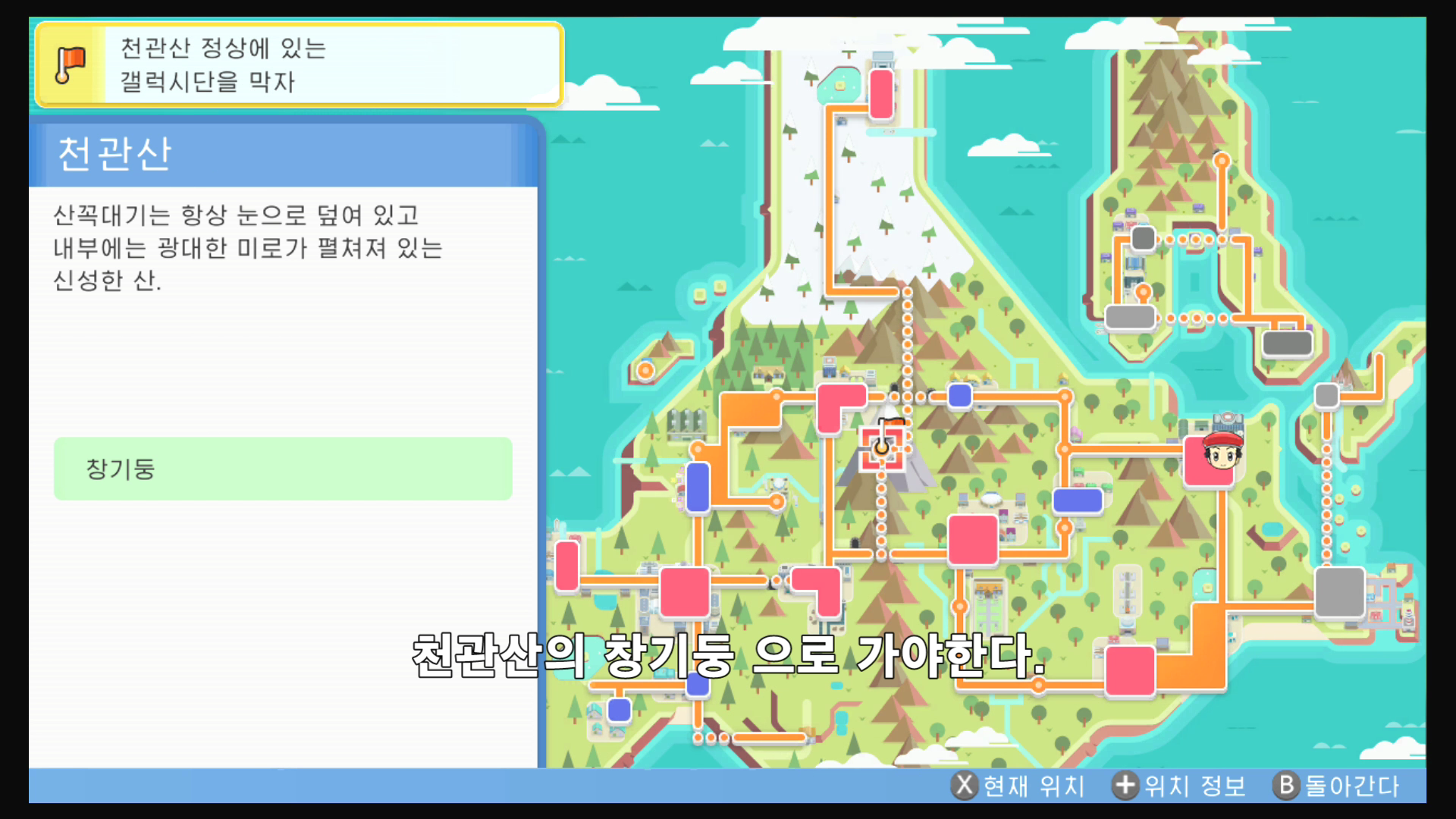This screenshot has height=819, width=1456.
Task: Select the blue horizontal town marker left of the trainer
Action: [1078, 500]
